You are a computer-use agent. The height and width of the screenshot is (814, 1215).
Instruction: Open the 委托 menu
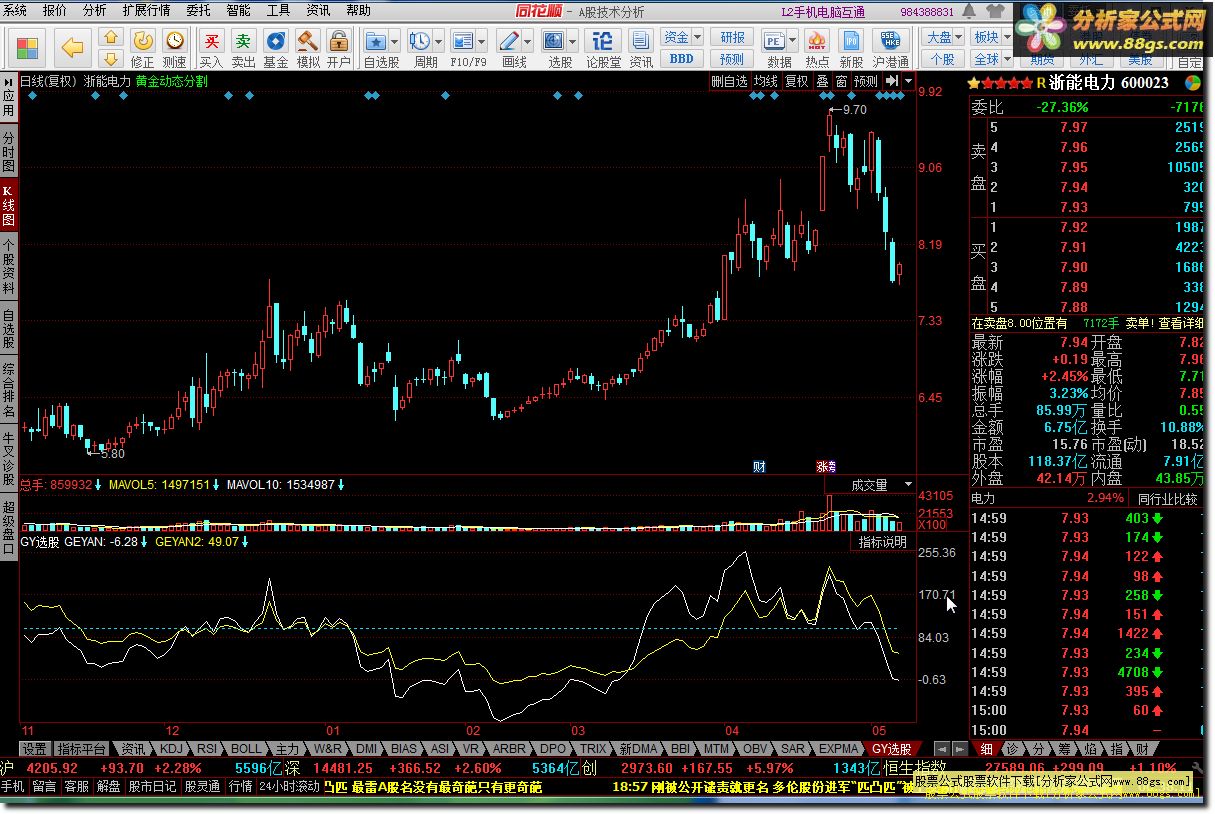198,10
